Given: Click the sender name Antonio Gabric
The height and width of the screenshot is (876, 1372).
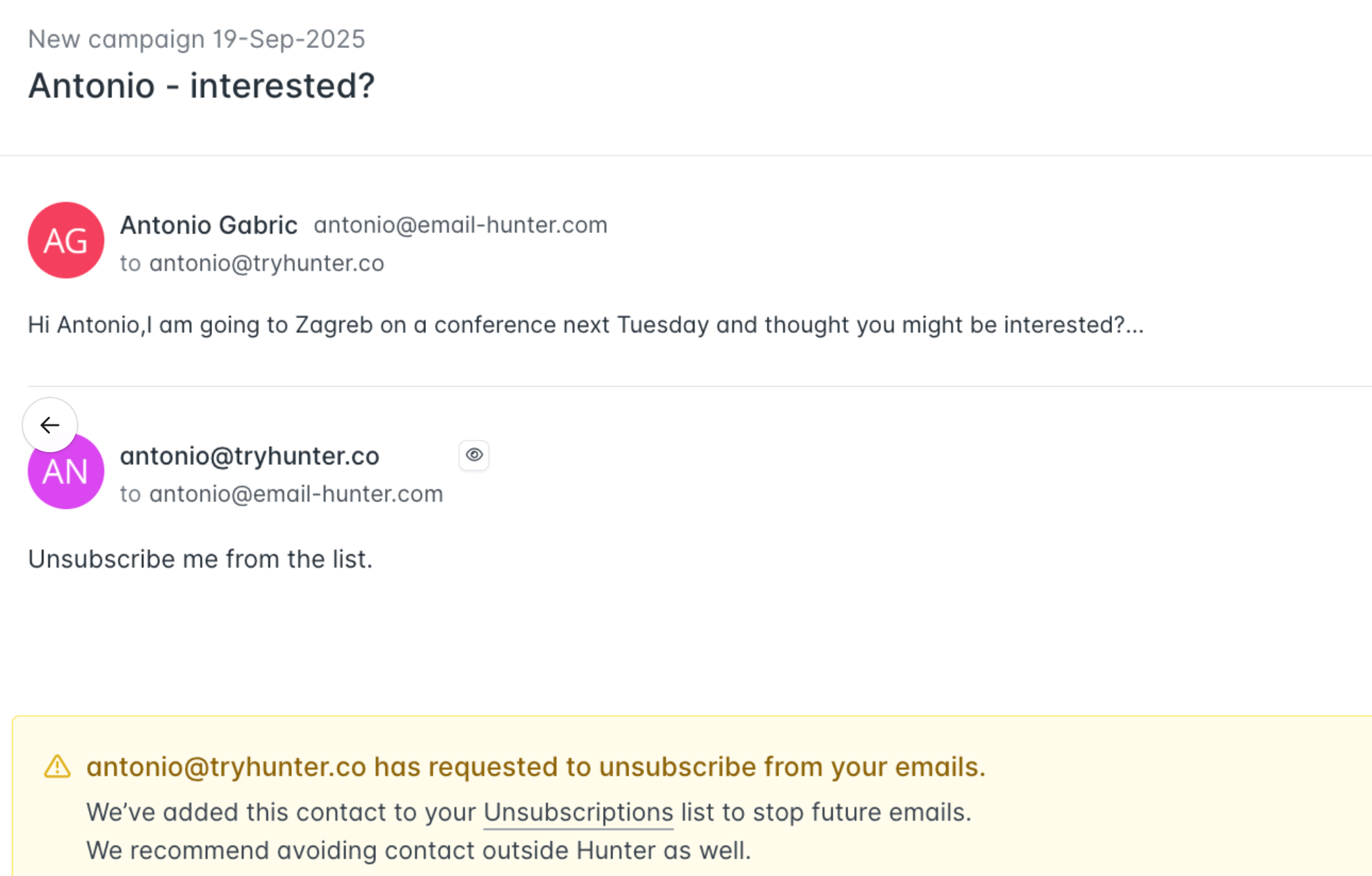Looking at the screenshot, I should pyautogui.click(x=209, y=225).
